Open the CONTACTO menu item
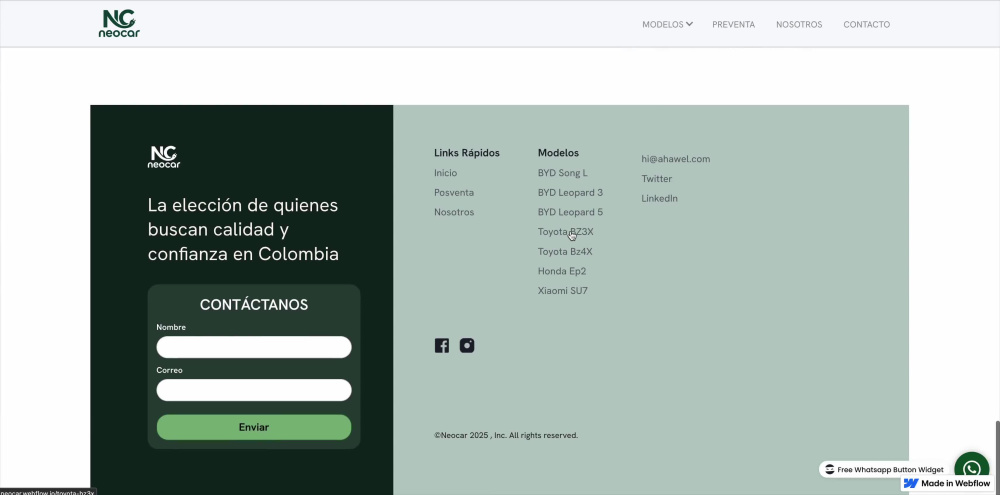This screenshot has width=1000, height=495. 867,24
